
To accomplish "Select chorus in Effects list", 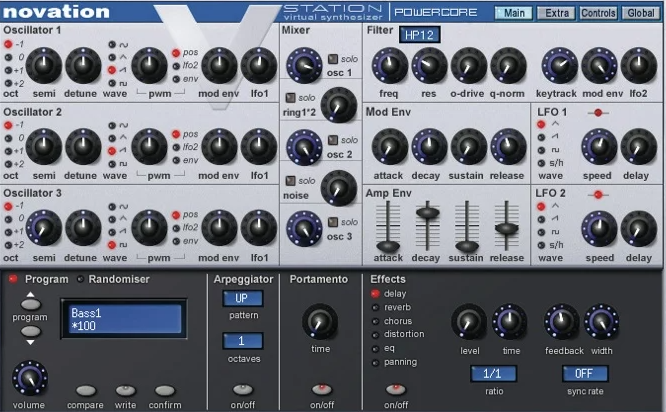I will click(375, 322).
